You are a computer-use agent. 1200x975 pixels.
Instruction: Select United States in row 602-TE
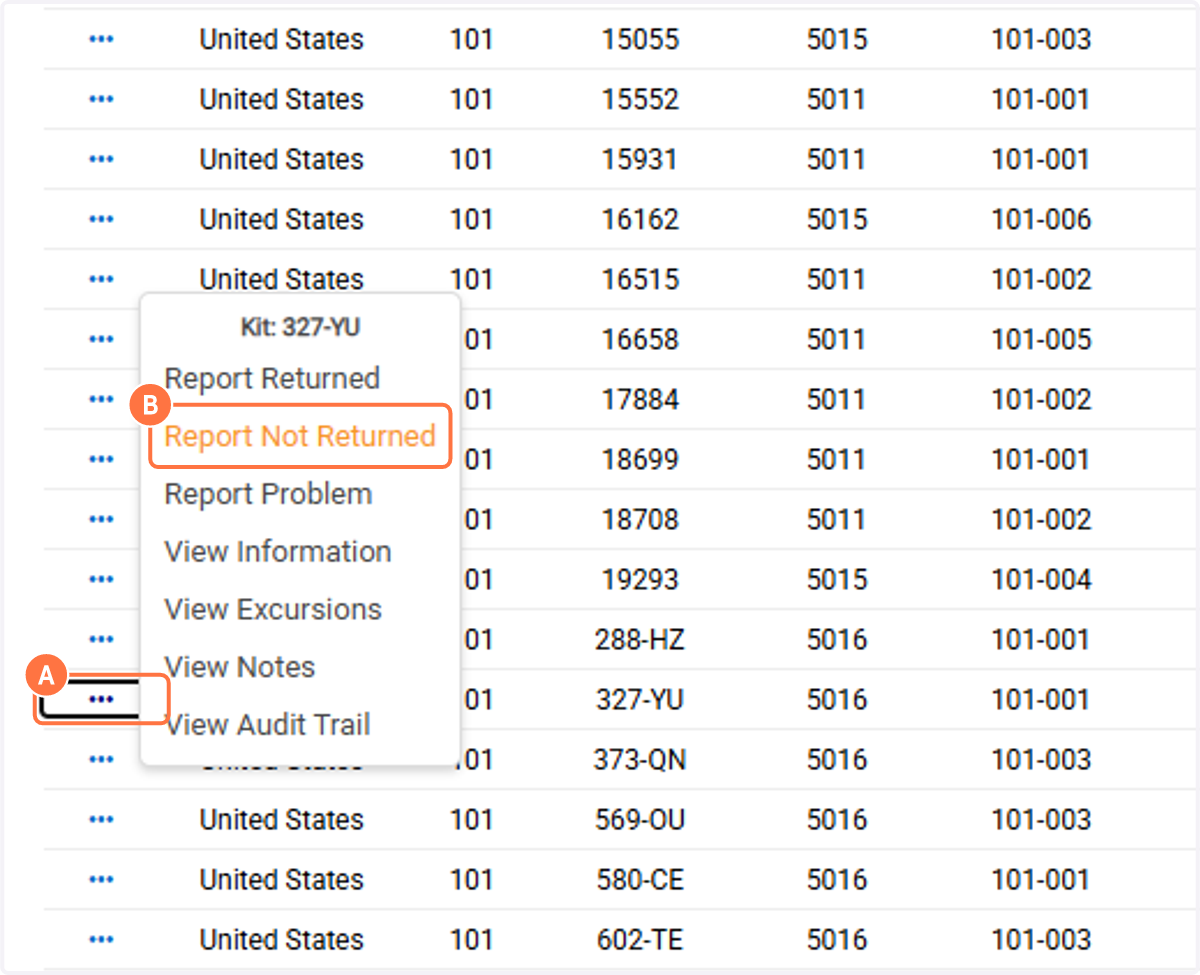(x=282, y=940)
